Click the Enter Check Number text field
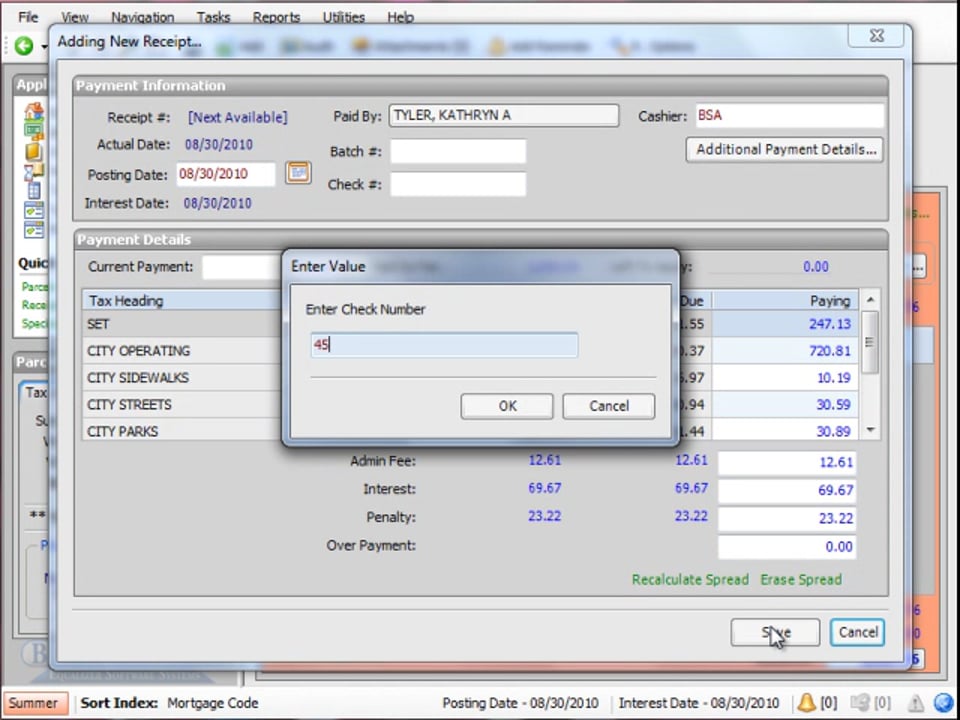Screen dimensions: 960x720 coord(444,345)
